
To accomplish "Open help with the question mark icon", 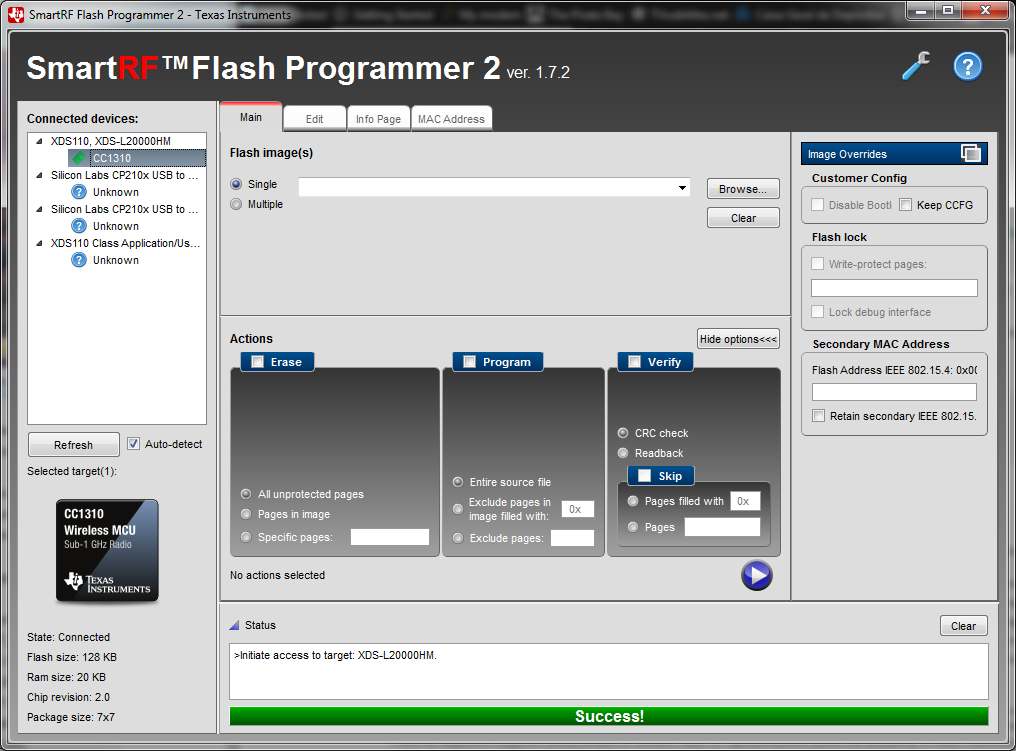I will click(x=967, y=66).
